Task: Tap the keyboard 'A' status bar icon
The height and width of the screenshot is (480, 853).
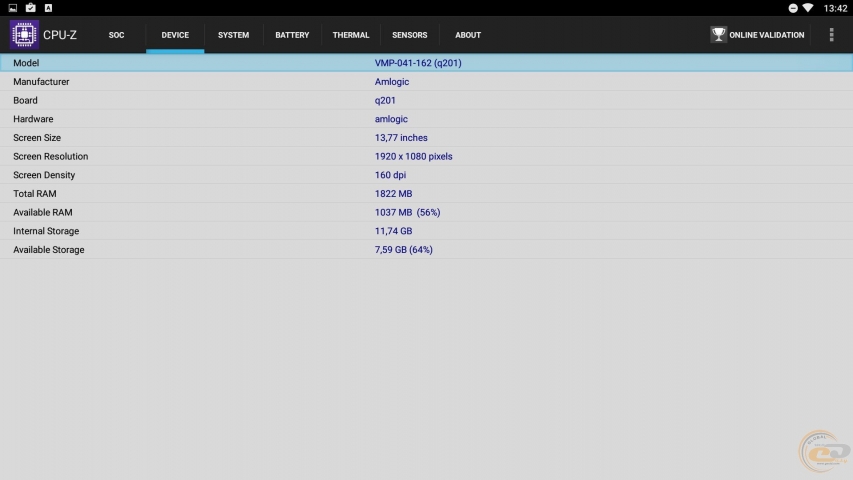Action: (48, 8)
